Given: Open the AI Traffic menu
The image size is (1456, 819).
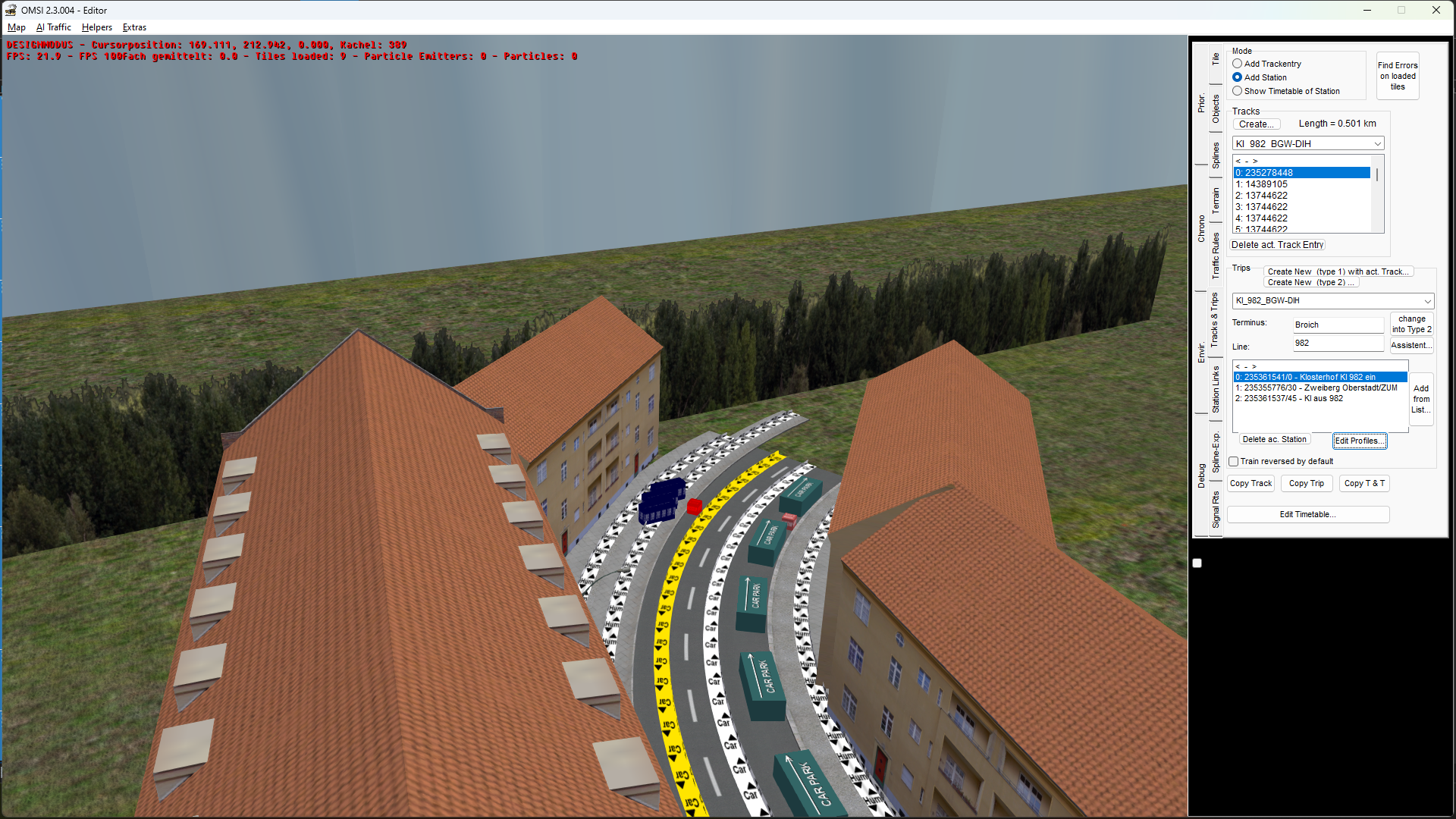Looking at the screenshot, I should click(x=53, y=27).
